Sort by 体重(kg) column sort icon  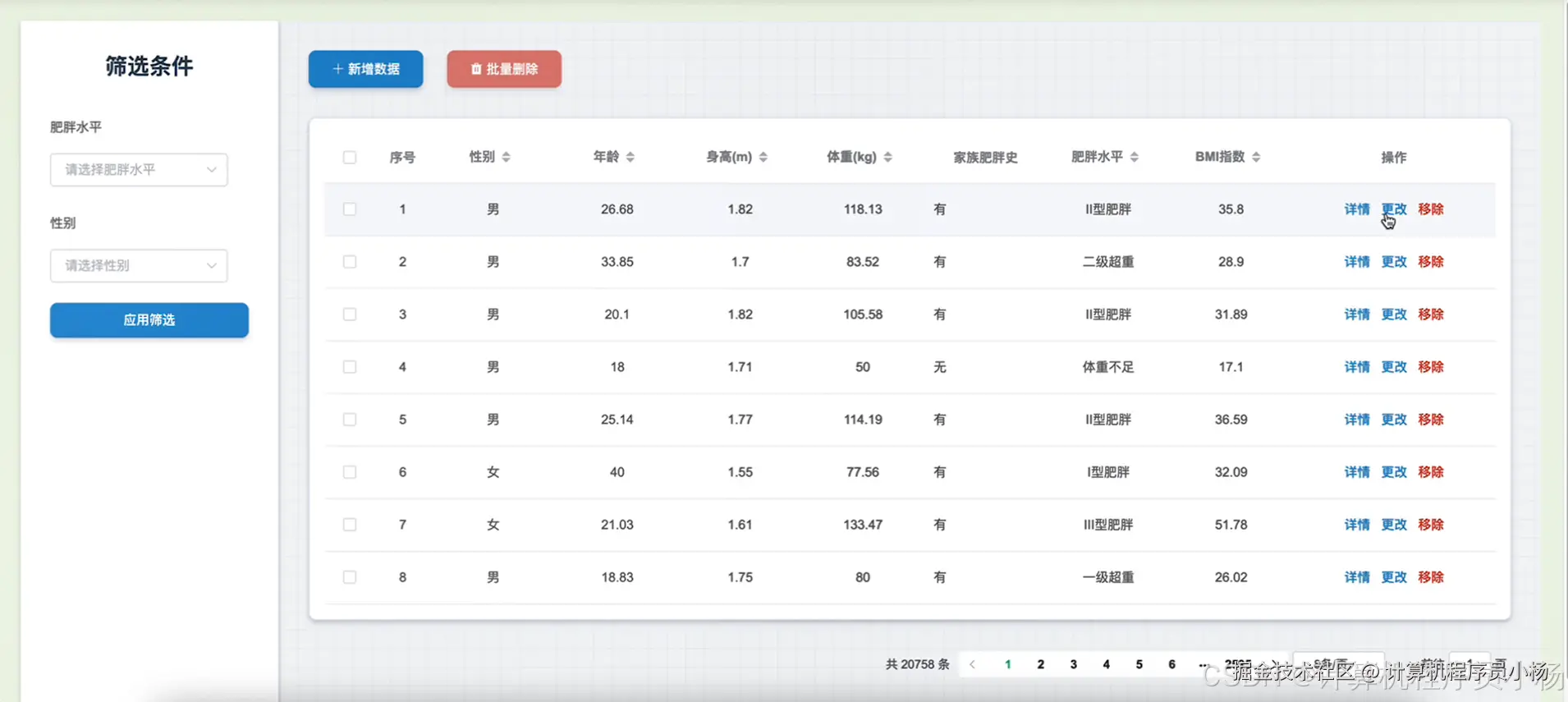click(x=888, y=157)
